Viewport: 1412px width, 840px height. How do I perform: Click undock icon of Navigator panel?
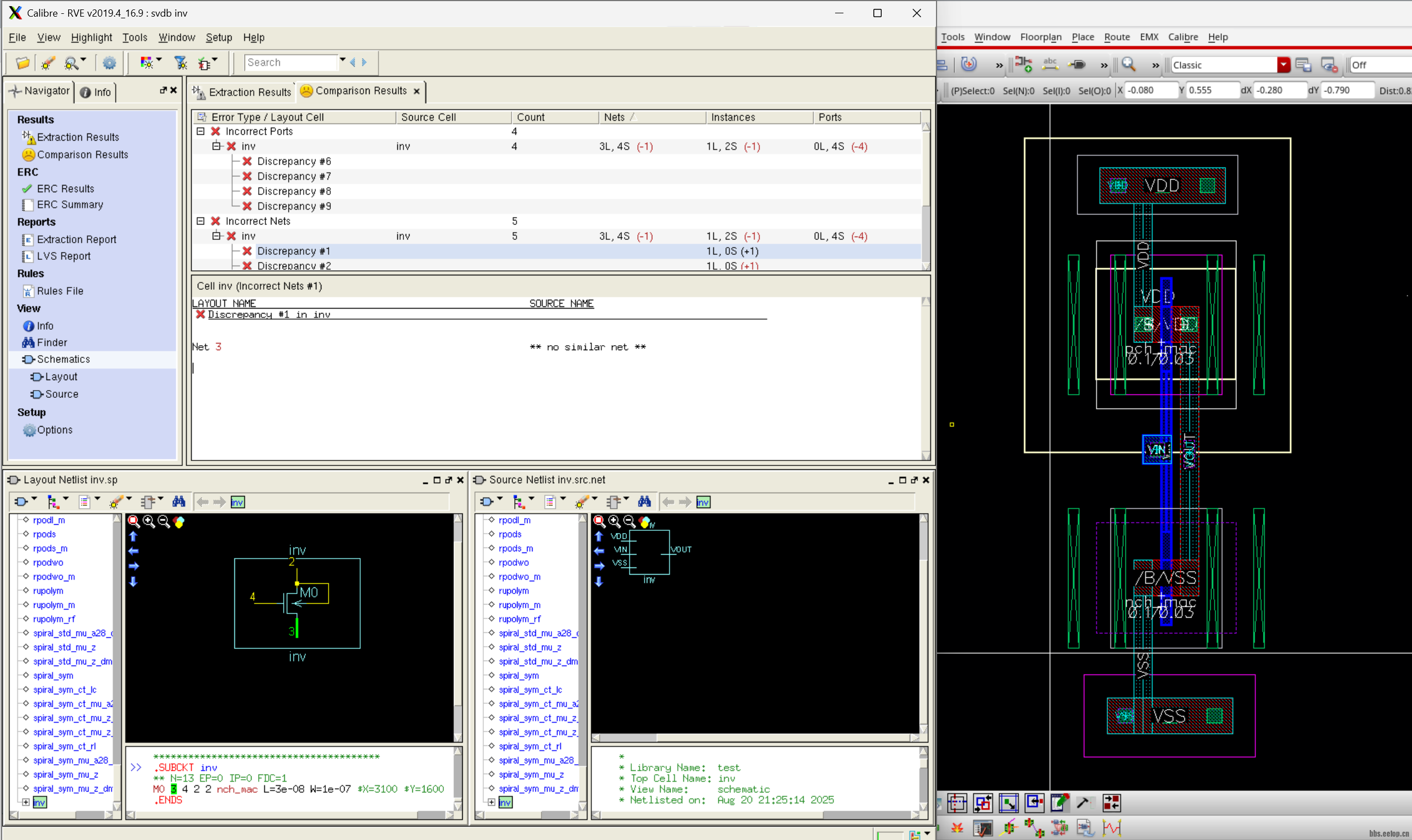[x=163, y=90]
